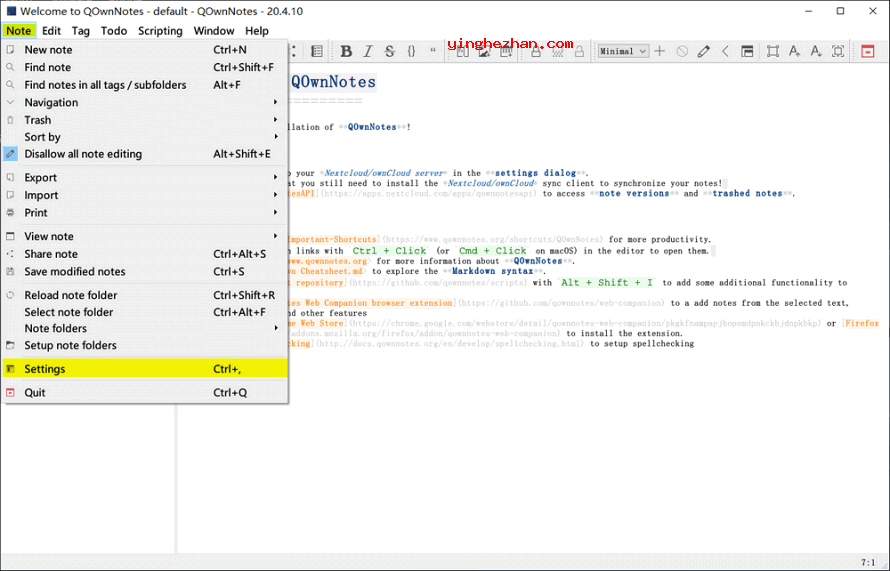
Task: Increase font size with the A-up icon
Action: pos(794,51)
